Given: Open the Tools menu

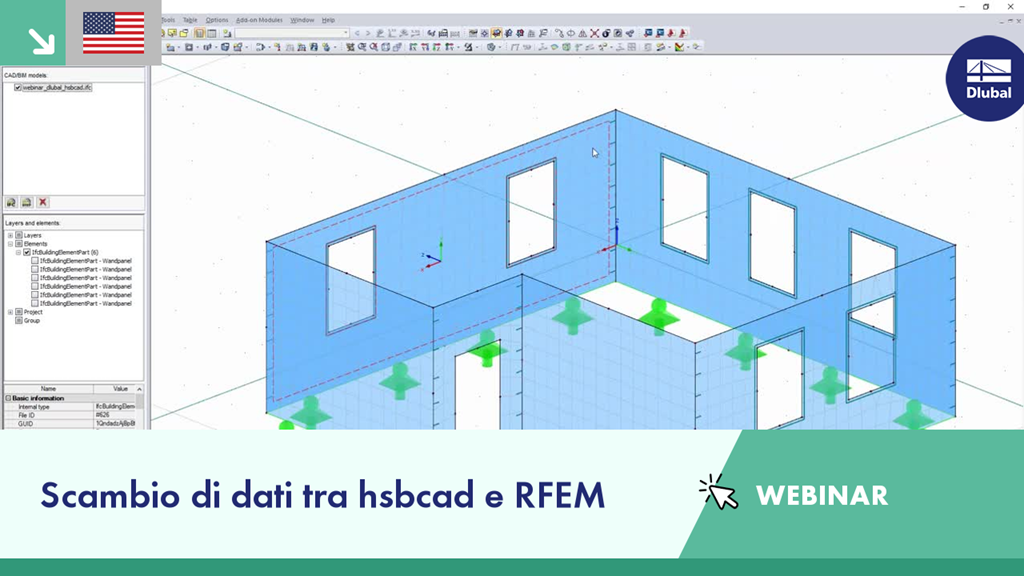Looking at the screenshot, I should click(x=168, y=20).
